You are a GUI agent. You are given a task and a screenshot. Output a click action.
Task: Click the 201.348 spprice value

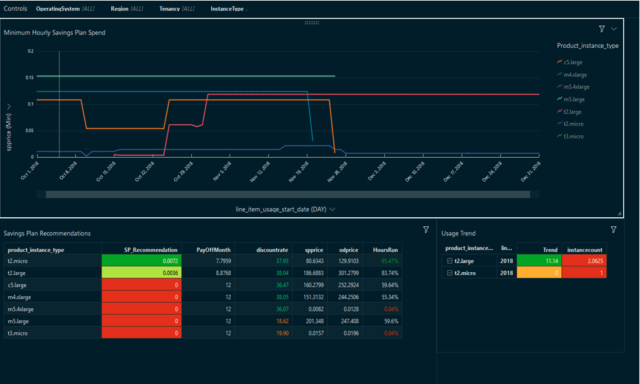pos(315,321)
